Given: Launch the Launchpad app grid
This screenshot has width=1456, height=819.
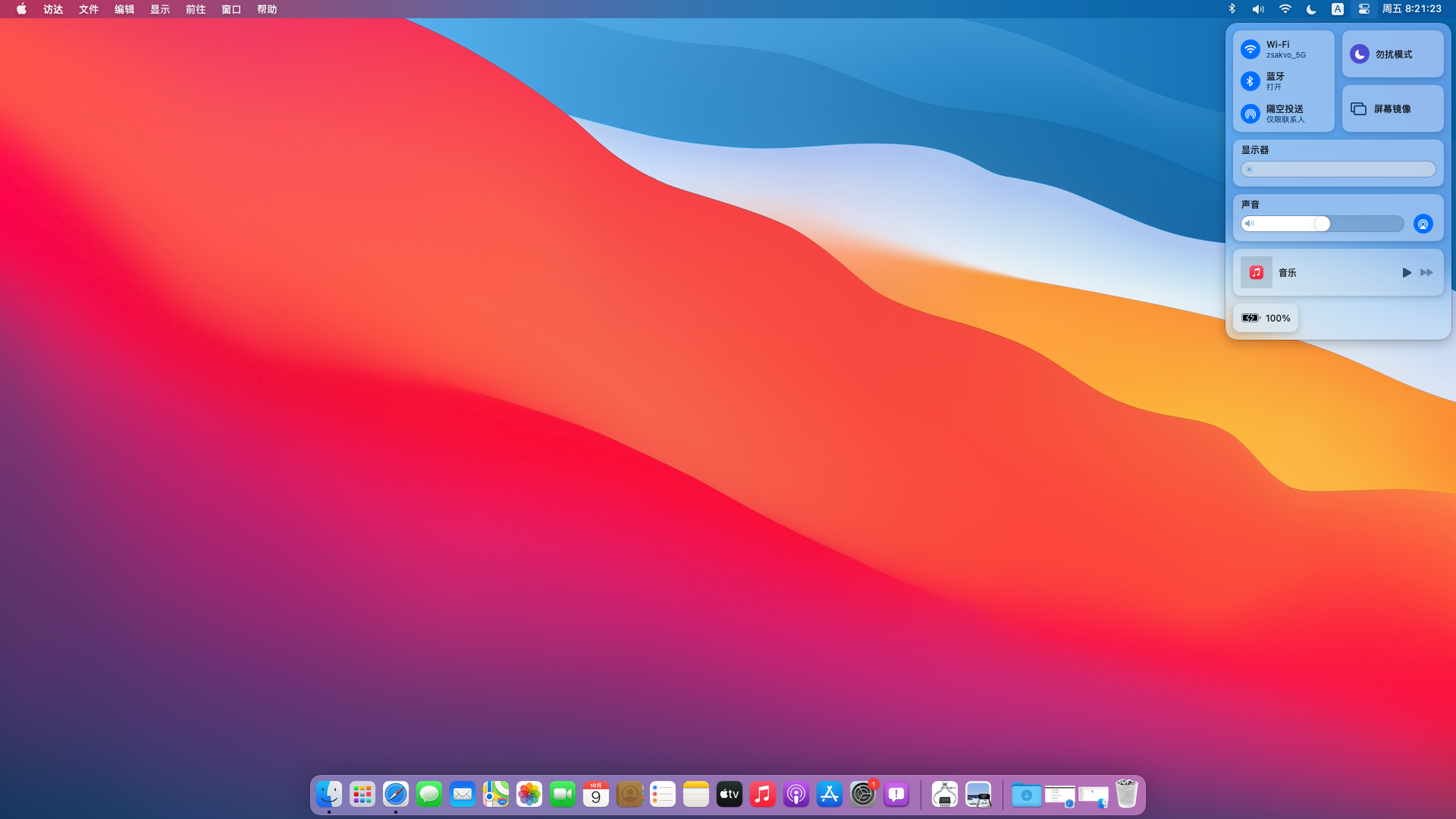Looking at the screenshot, I should 362,794.
